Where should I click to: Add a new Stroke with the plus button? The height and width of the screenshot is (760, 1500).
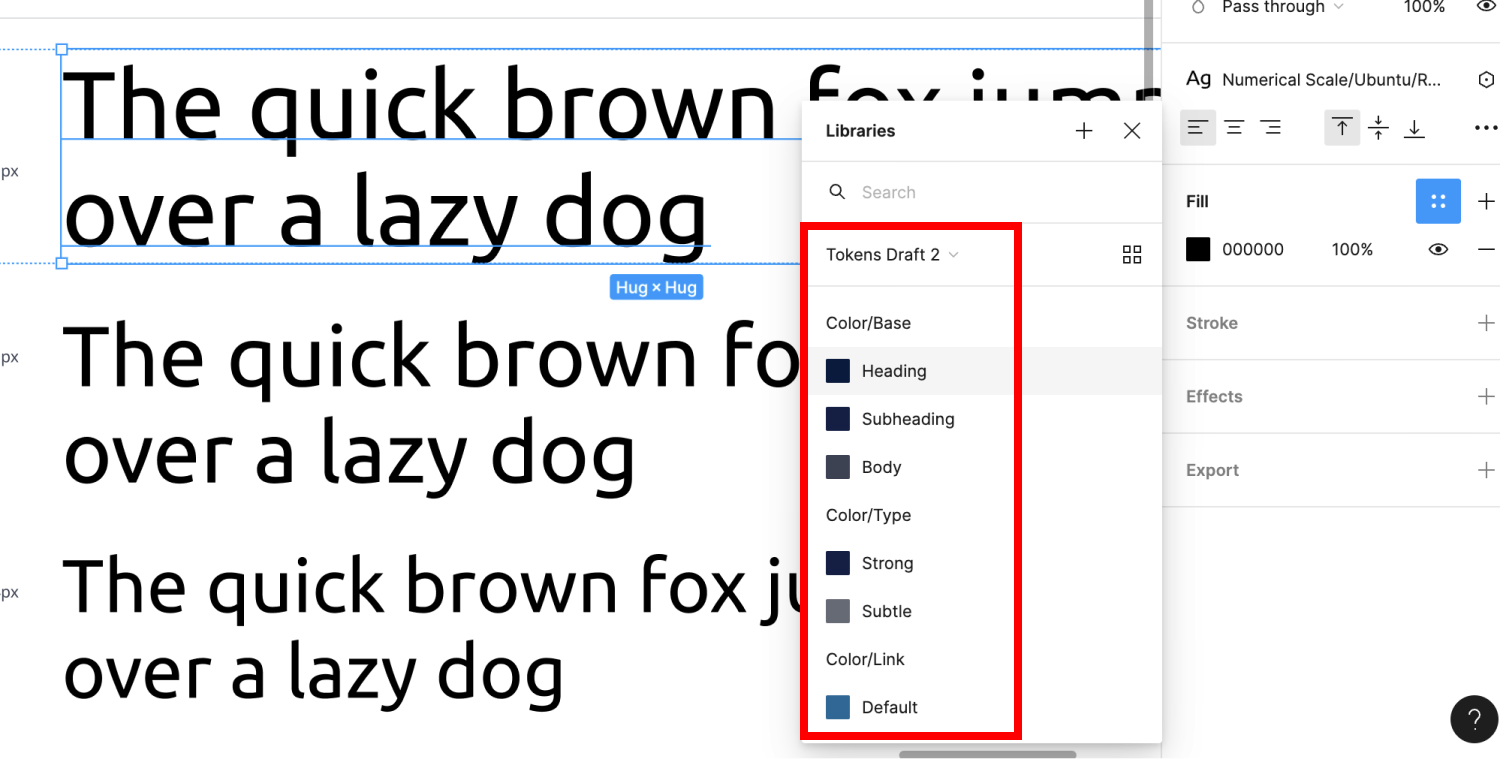coord(1486,323)
